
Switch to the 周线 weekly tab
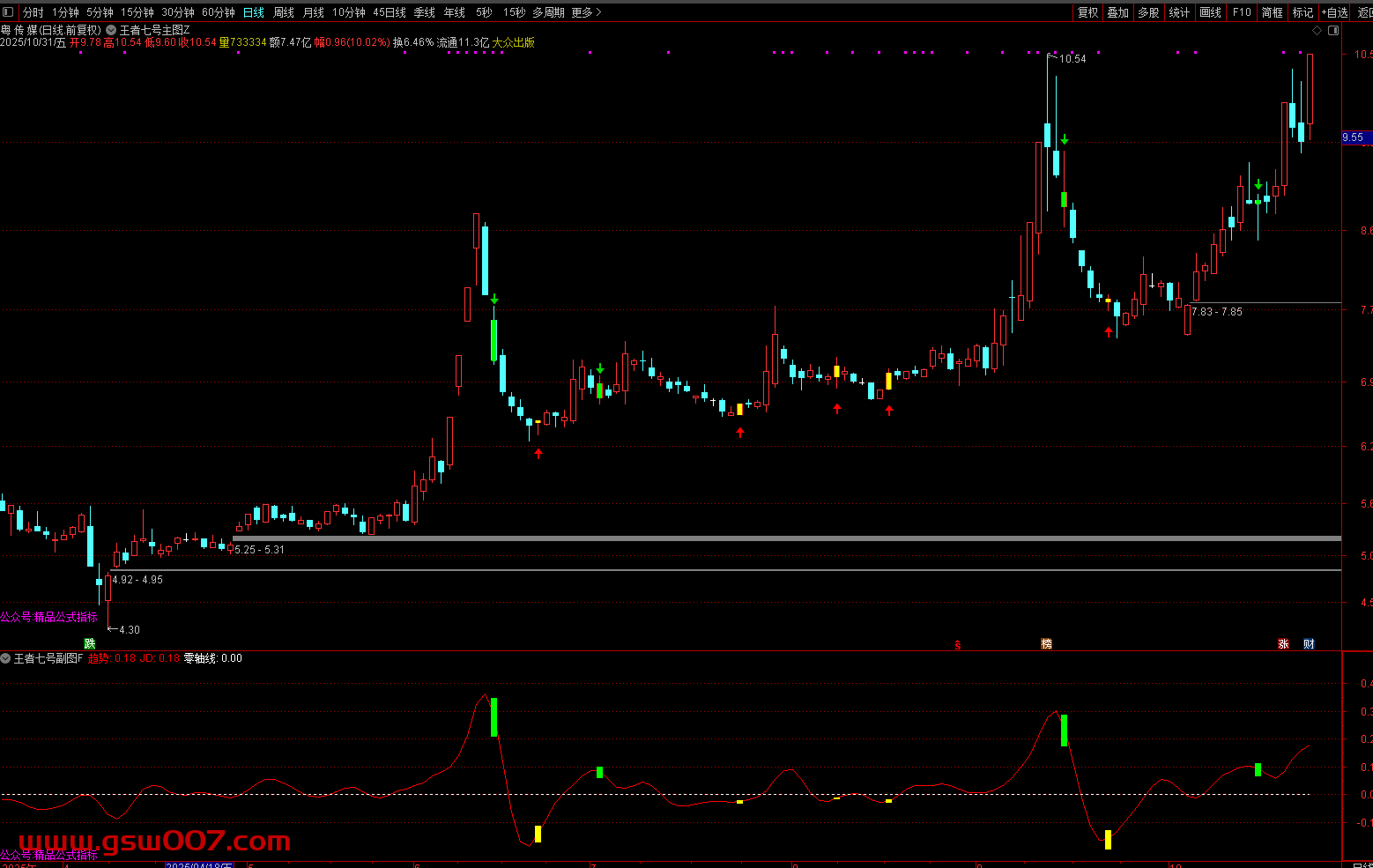pyautogui.click(x=284, y=12)
